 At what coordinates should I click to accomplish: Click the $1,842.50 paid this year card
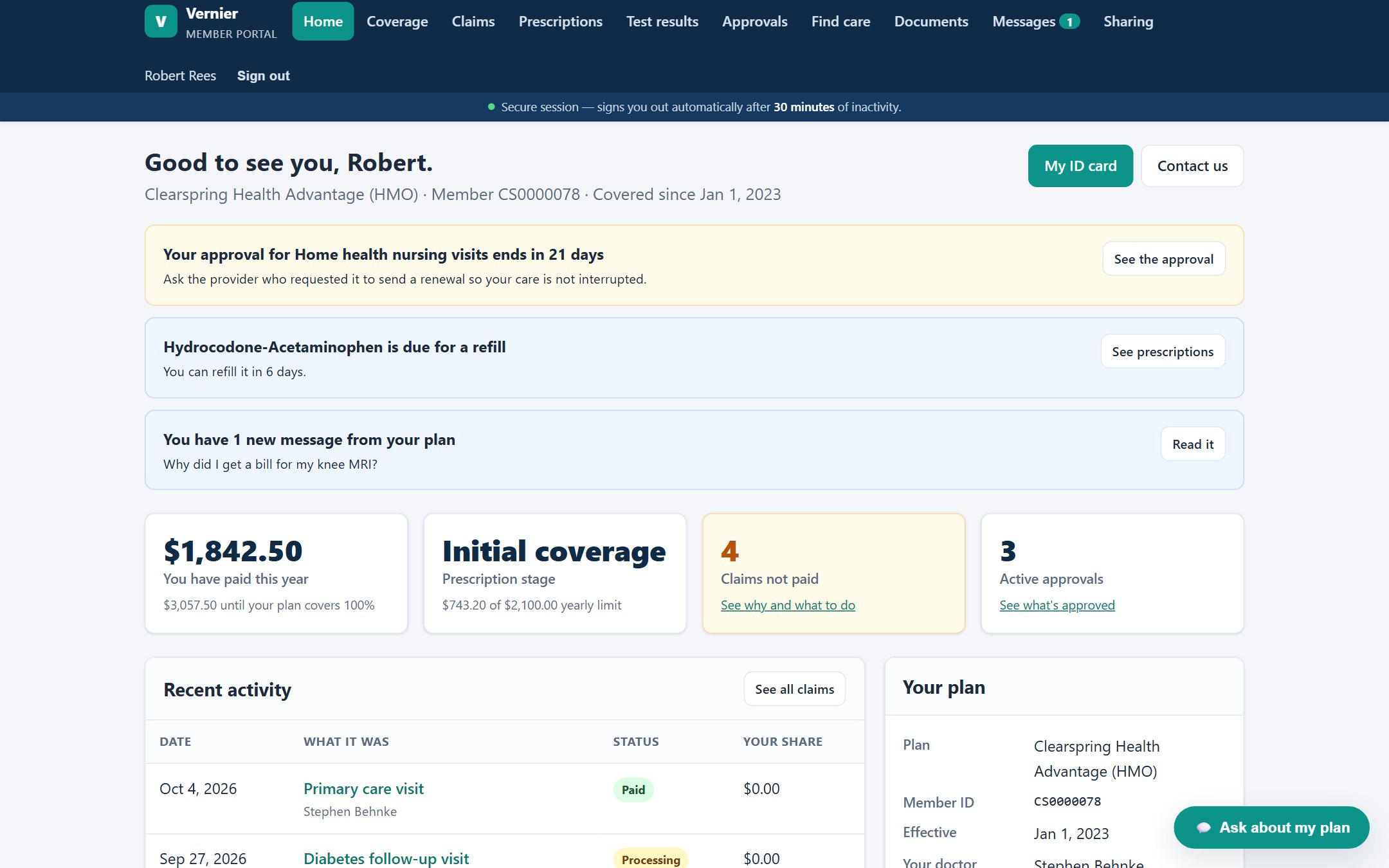[277, 574]
